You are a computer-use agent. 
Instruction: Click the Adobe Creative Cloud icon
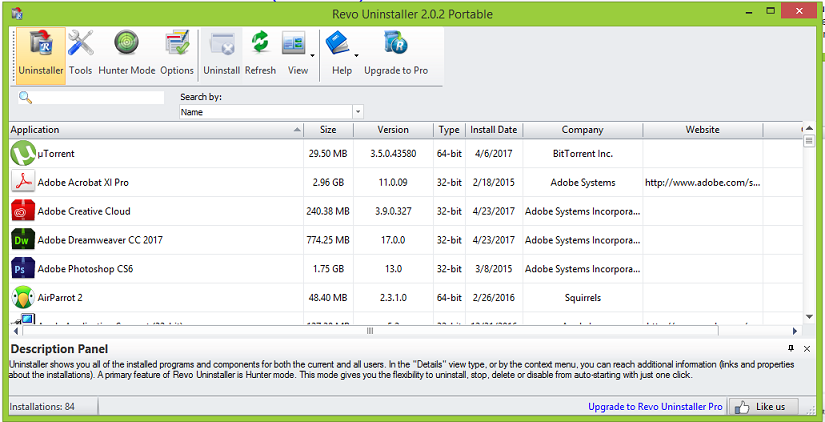point(23,211)
